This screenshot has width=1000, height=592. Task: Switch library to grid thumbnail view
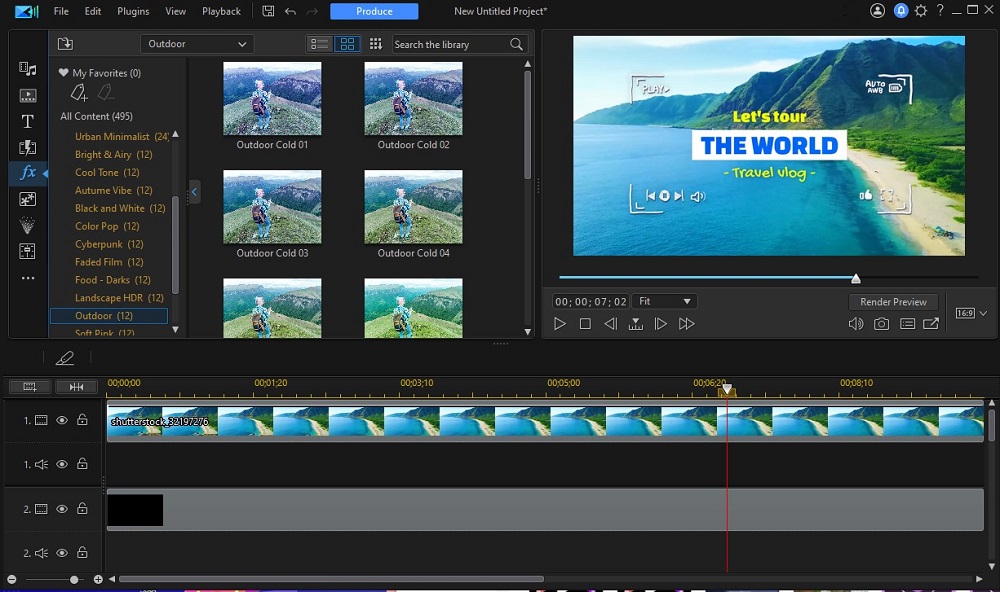(347, 44)
